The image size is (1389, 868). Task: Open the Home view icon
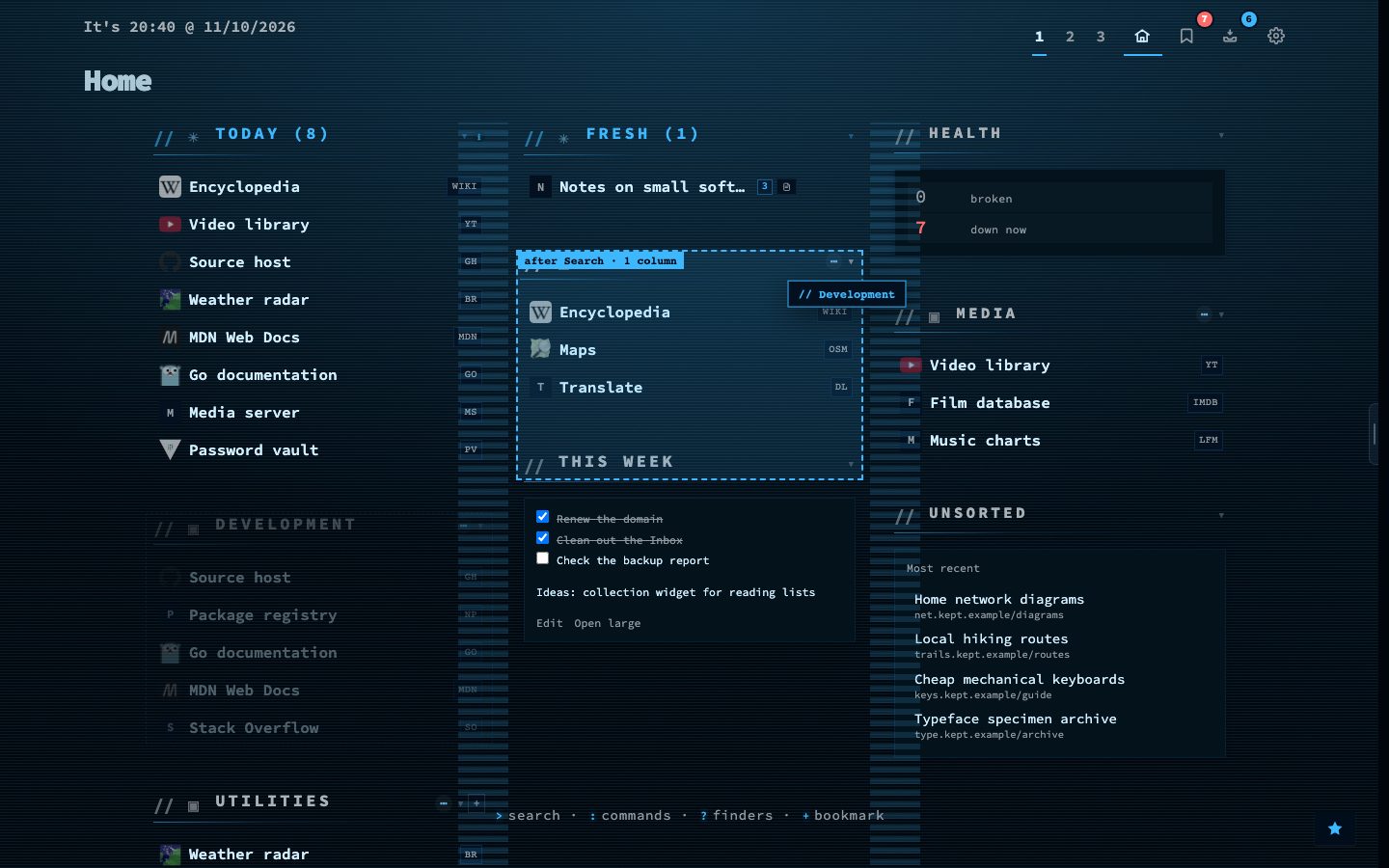point(1142,36)
